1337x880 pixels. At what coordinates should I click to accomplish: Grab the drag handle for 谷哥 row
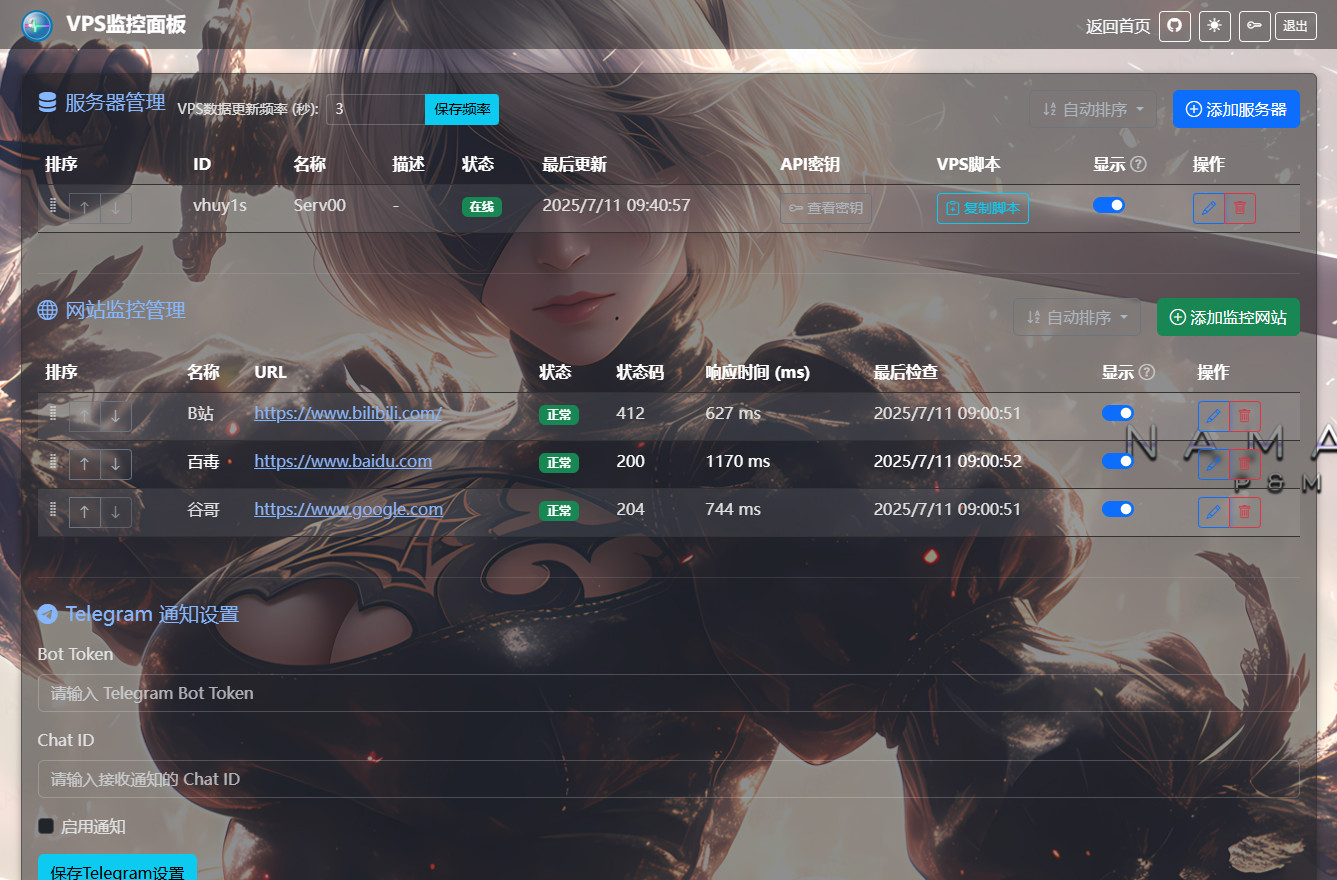pyautogui.click(x=53, y=509)
